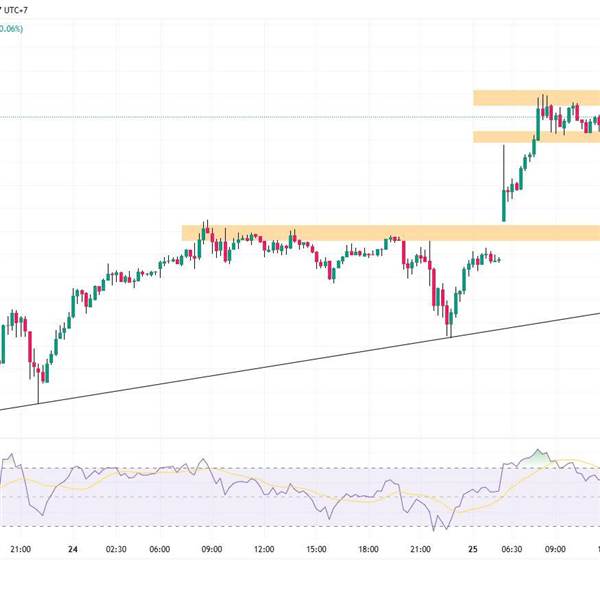
Task: Click the 12:00 time axis label
Action: click(265, 549)
